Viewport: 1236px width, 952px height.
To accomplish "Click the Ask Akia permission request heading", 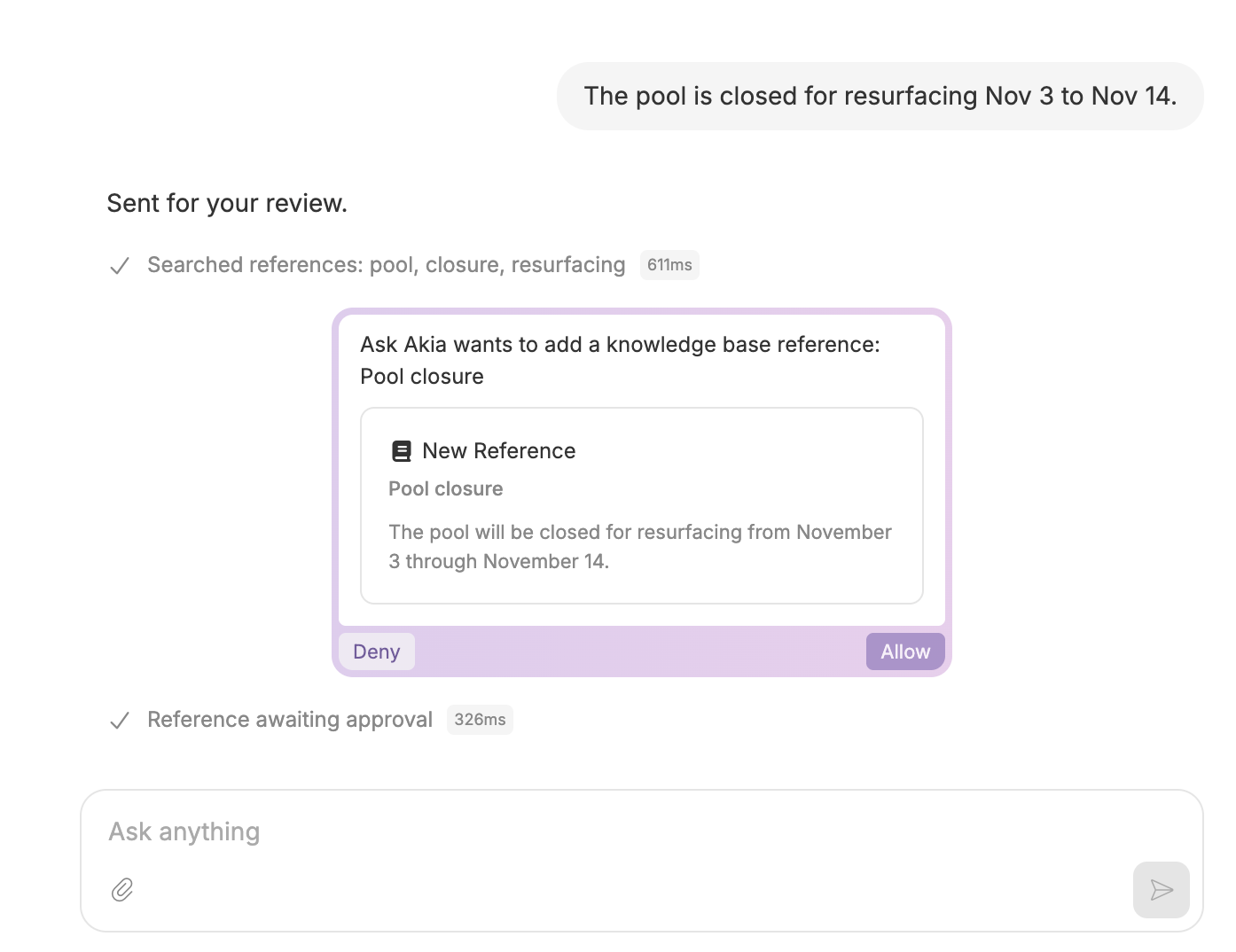I will [x=620, y=360].
